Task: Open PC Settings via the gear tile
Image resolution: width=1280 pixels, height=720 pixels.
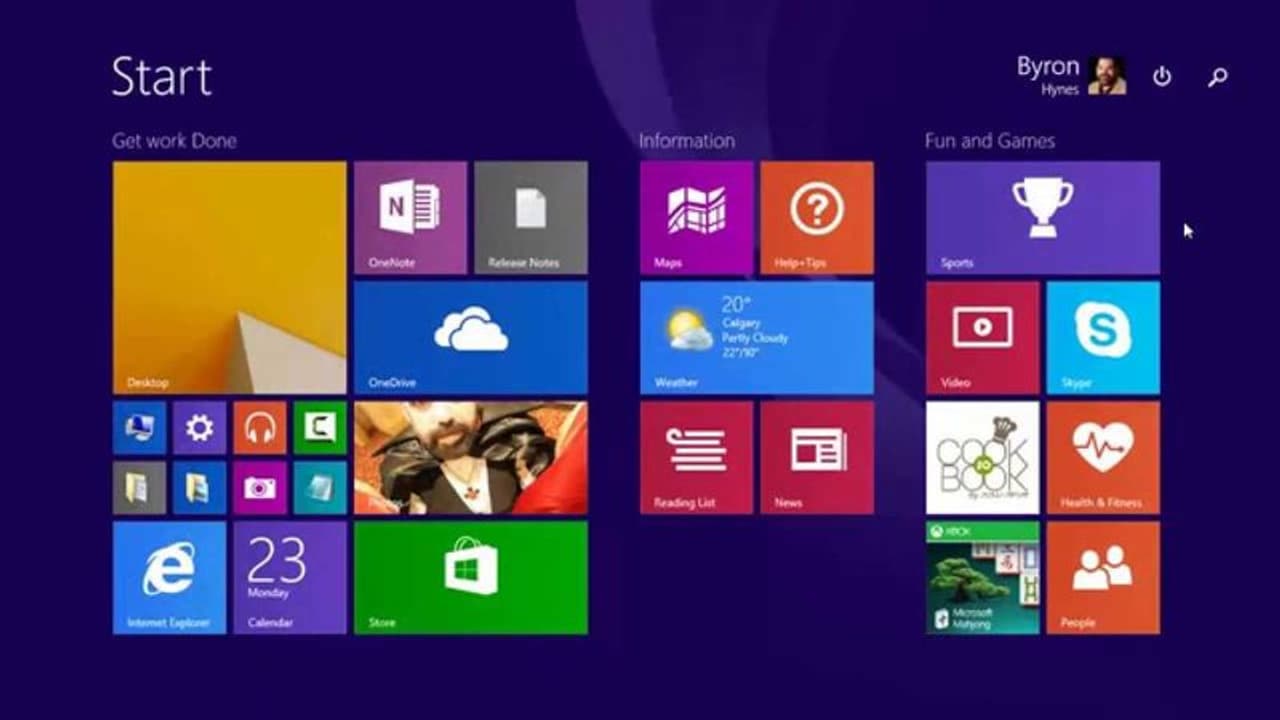Action: [x=199, y=428]
